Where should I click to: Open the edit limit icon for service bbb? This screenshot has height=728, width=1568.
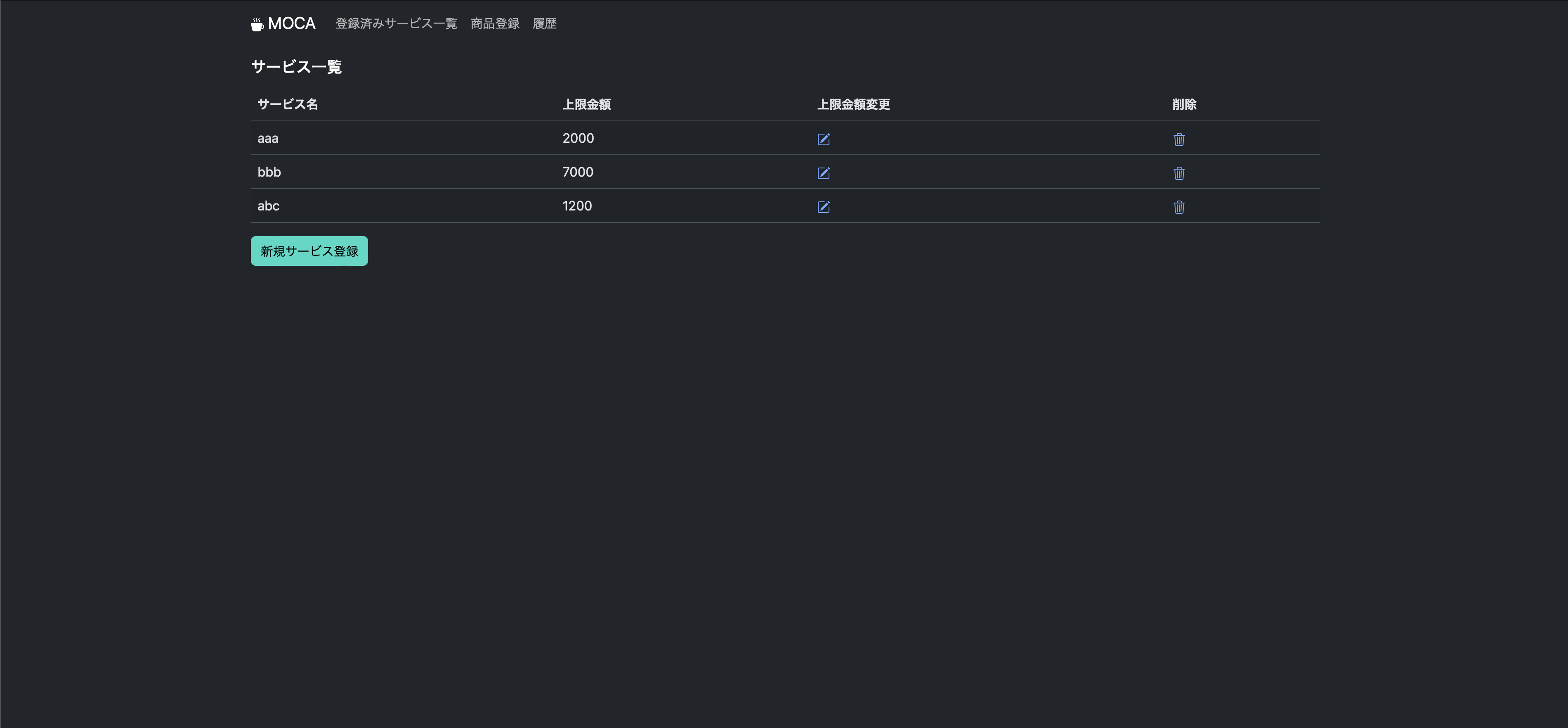coord(824,173)
